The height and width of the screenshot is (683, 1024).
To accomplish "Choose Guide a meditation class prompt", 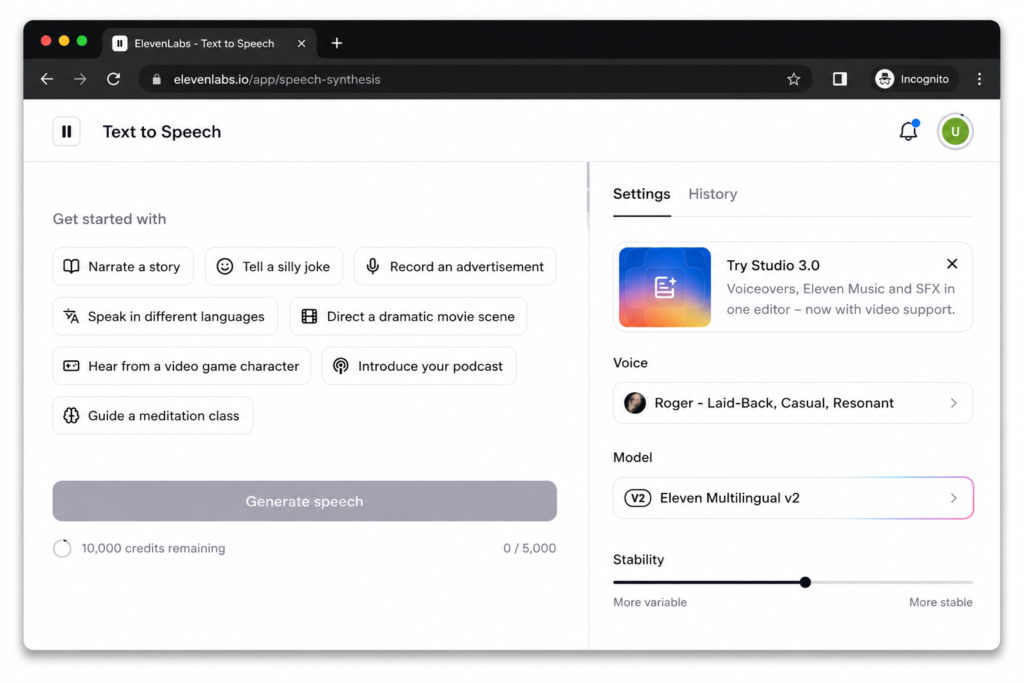I will pyautogui.click(x=152, y=416).
